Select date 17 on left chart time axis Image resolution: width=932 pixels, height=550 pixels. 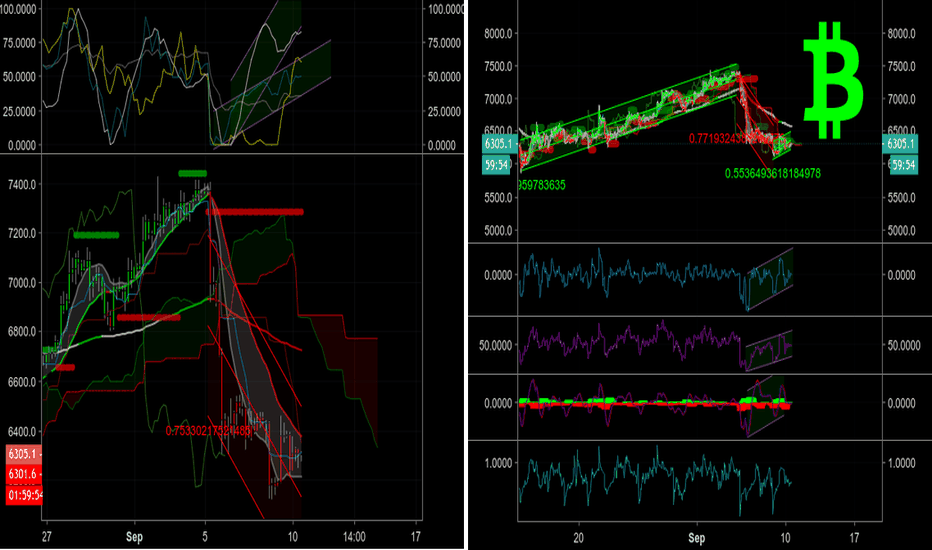(415, 536)
